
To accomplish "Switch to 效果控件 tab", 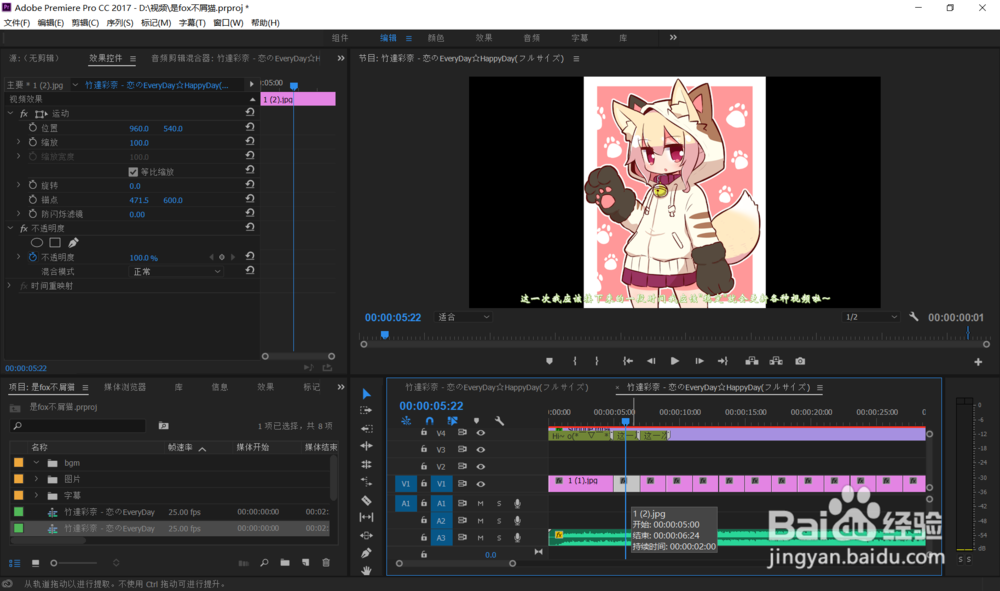I will click(105, 58).
